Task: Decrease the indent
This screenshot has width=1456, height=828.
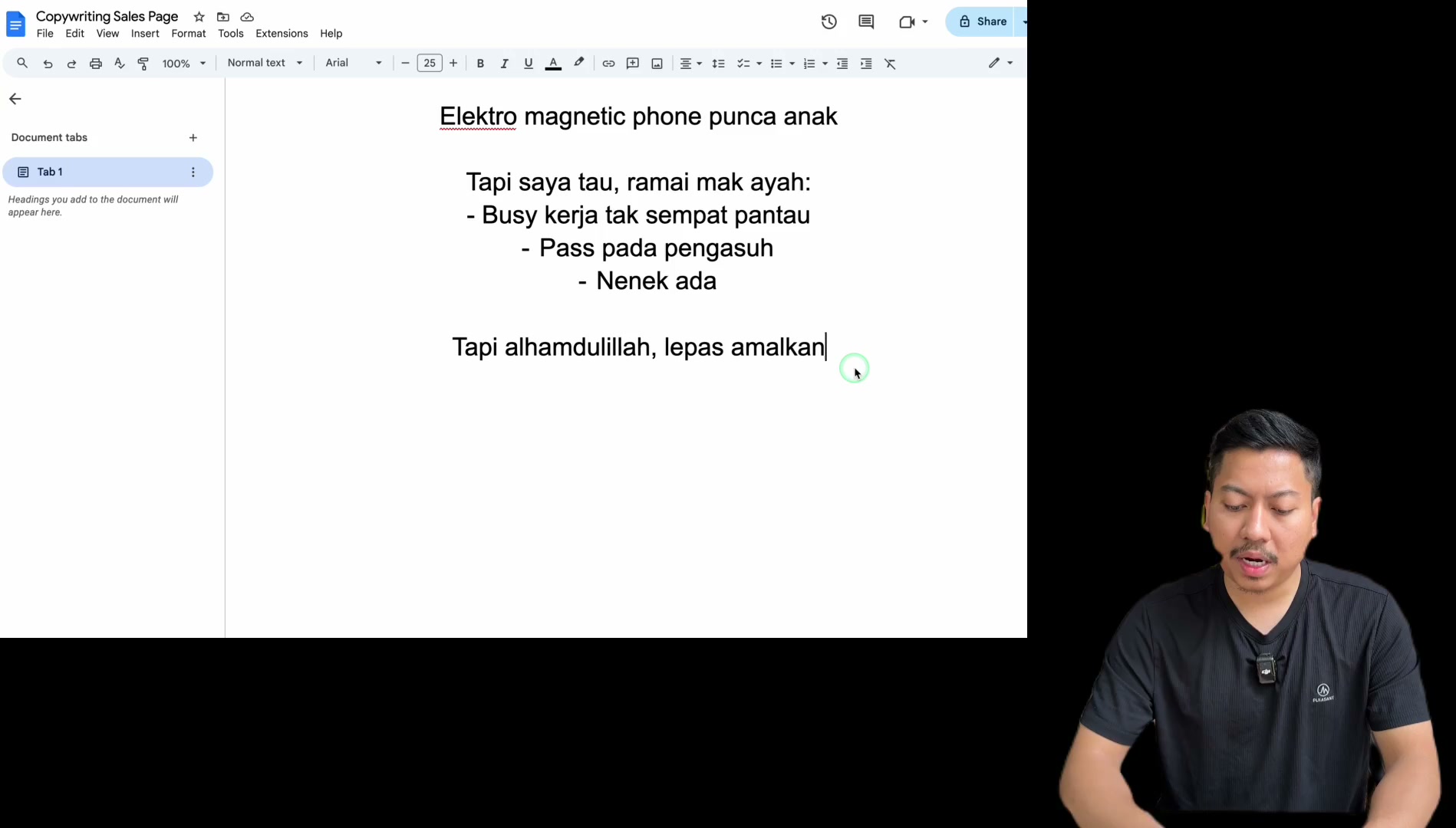Action: [x=842, y=64]
